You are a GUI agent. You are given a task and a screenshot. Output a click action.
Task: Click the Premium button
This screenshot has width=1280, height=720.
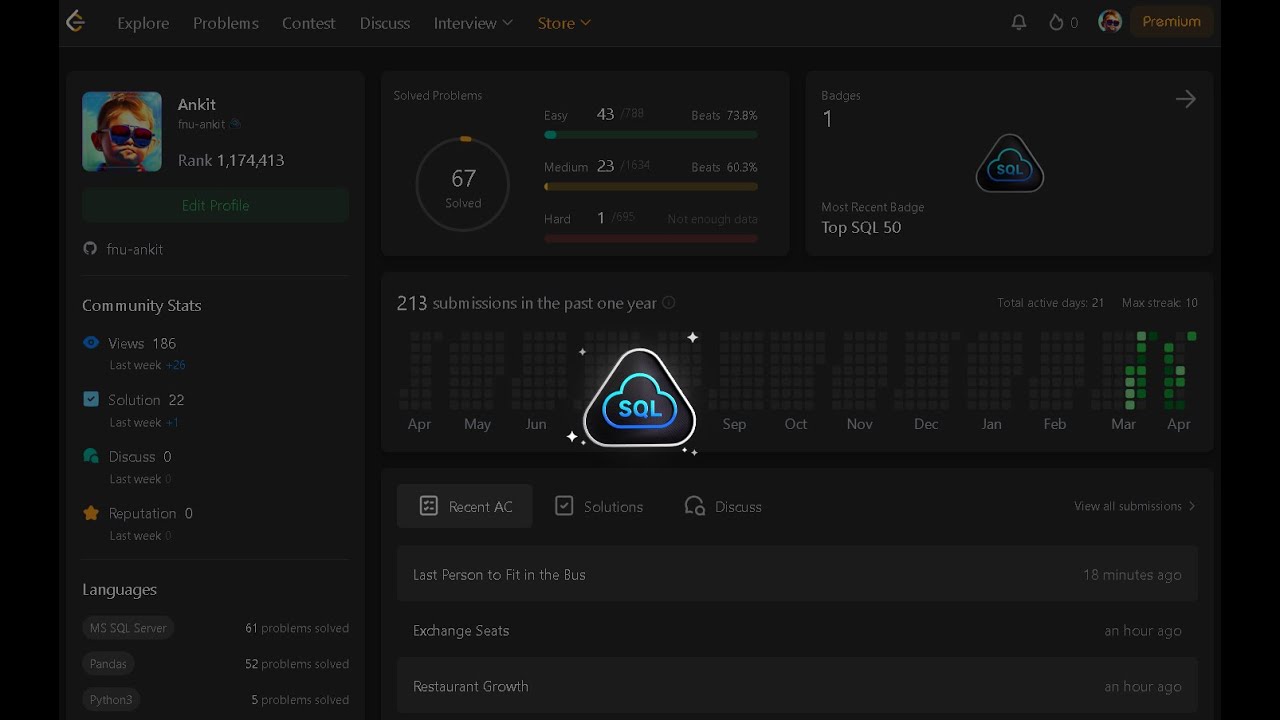click(1171, 21)
